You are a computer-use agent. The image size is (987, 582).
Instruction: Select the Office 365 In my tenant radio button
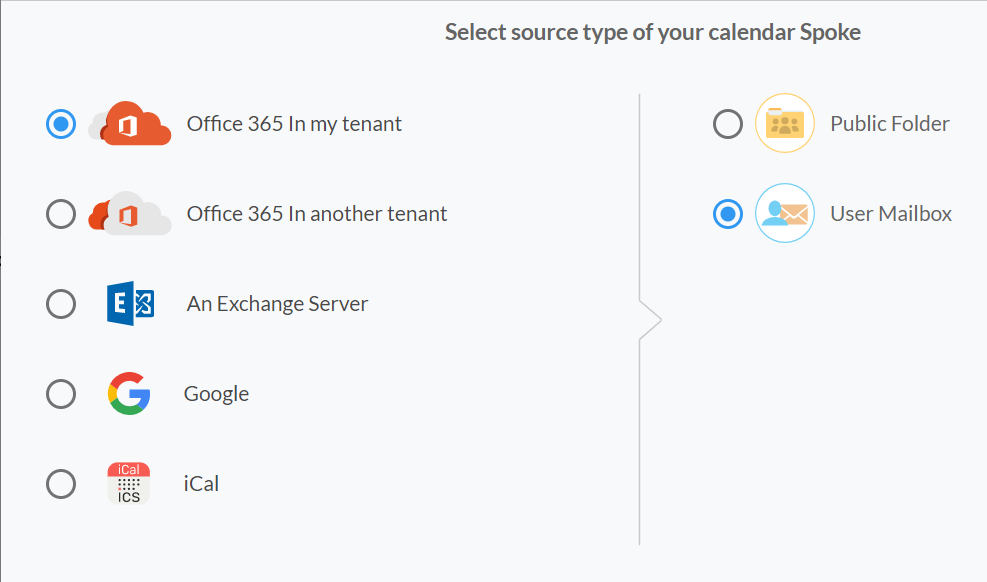(x=61, y=124)
